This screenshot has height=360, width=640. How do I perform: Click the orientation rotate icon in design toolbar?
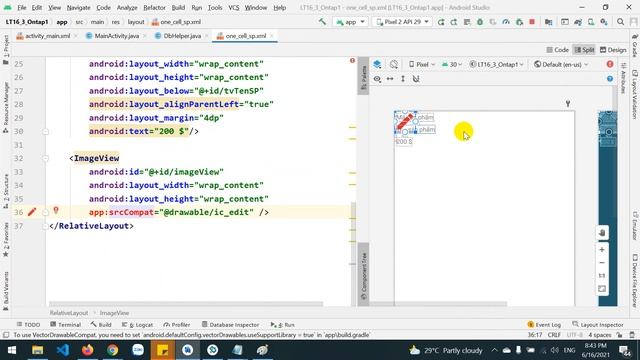pyautogui.click(x=393, y=64)
